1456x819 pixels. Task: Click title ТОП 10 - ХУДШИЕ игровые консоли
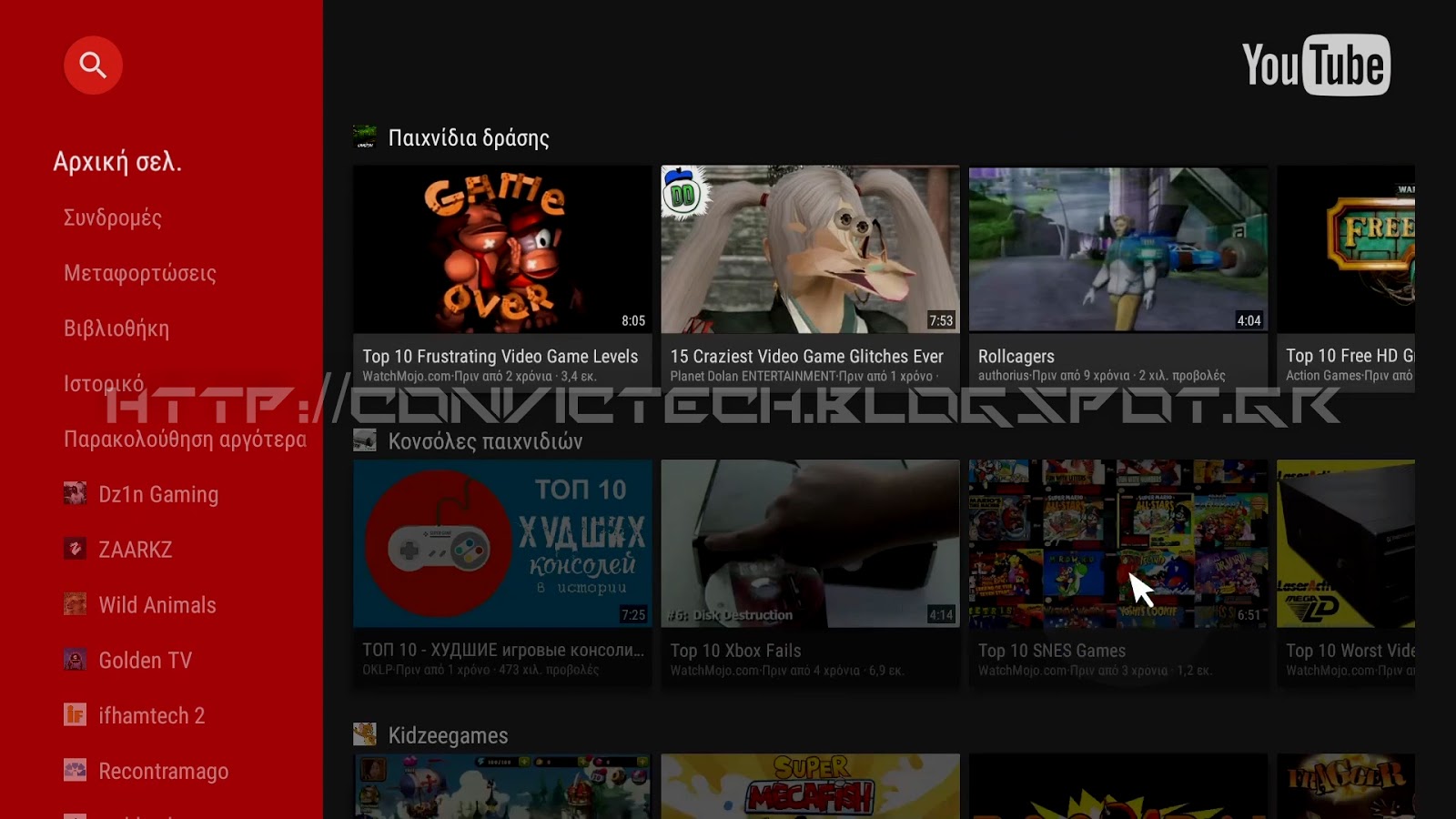click(503, 651)
